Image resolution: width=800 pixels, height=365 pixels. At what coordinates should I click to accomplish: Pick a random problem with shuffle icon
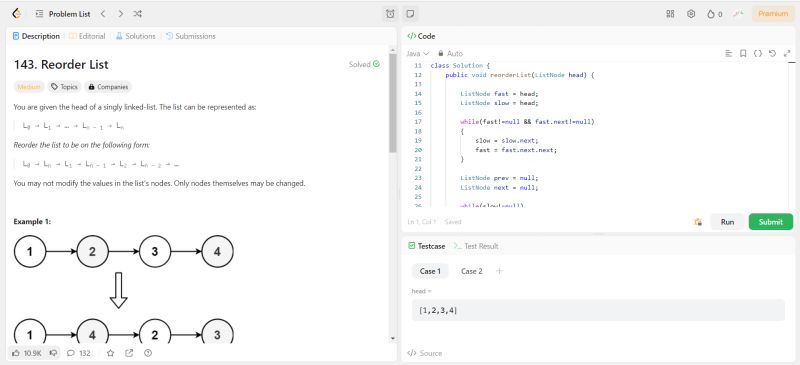click(137, 14)
